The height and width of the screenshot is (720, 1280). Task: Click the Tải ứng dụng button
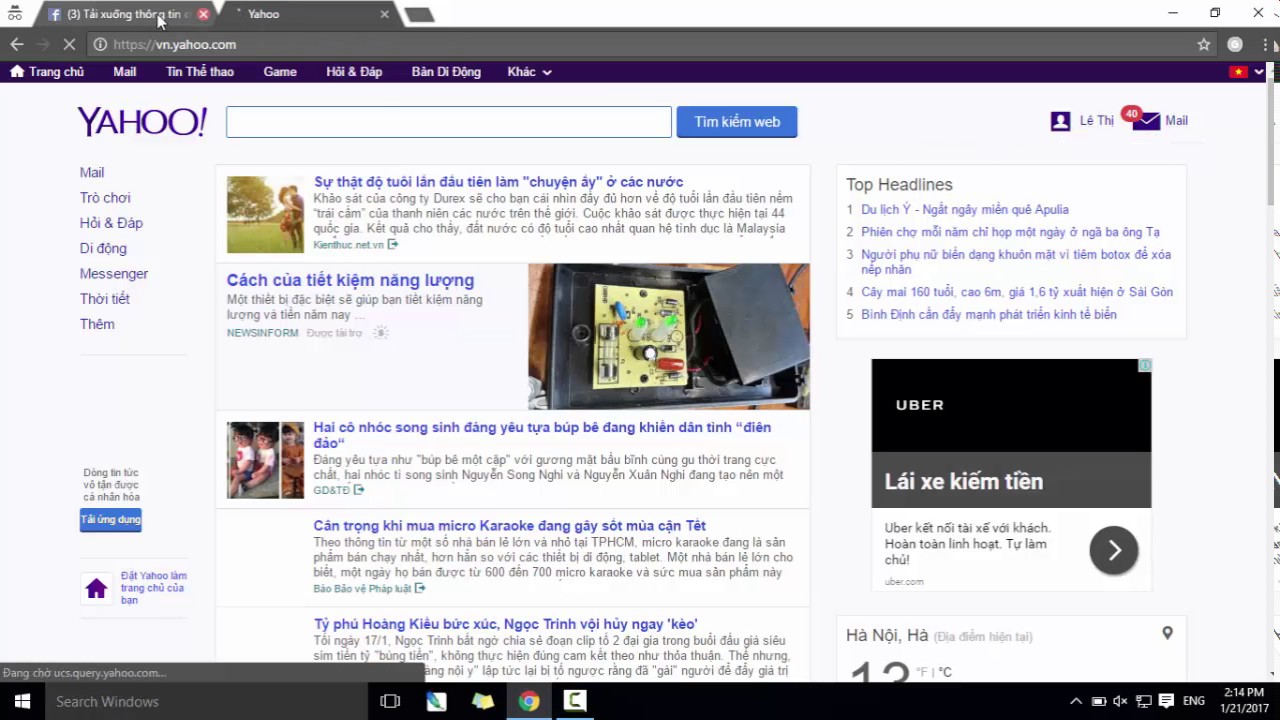[111, 520]
